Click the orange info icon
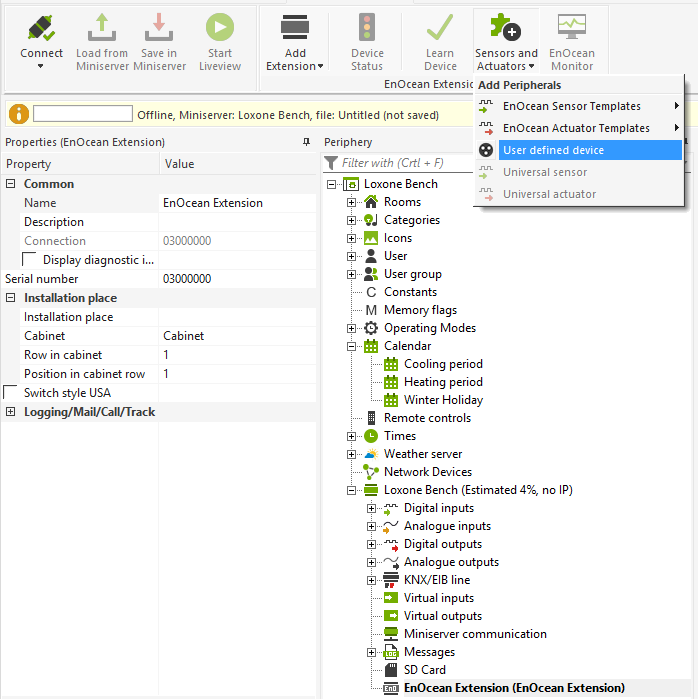The width and height of the screenshot is (698, 699). [x=19, y=114]
